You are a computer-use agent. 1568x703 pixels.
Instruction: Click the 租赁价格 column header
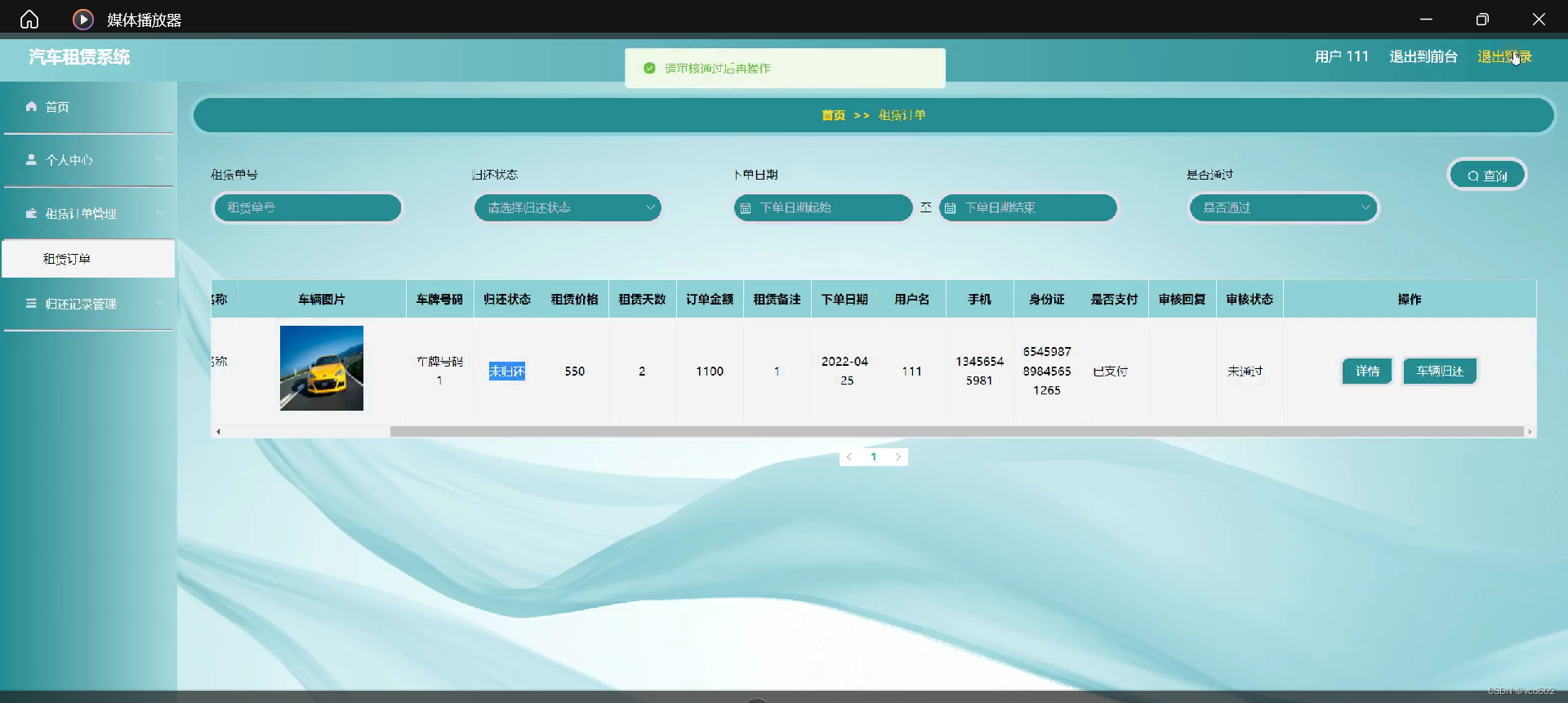click(x=575, y=300)
